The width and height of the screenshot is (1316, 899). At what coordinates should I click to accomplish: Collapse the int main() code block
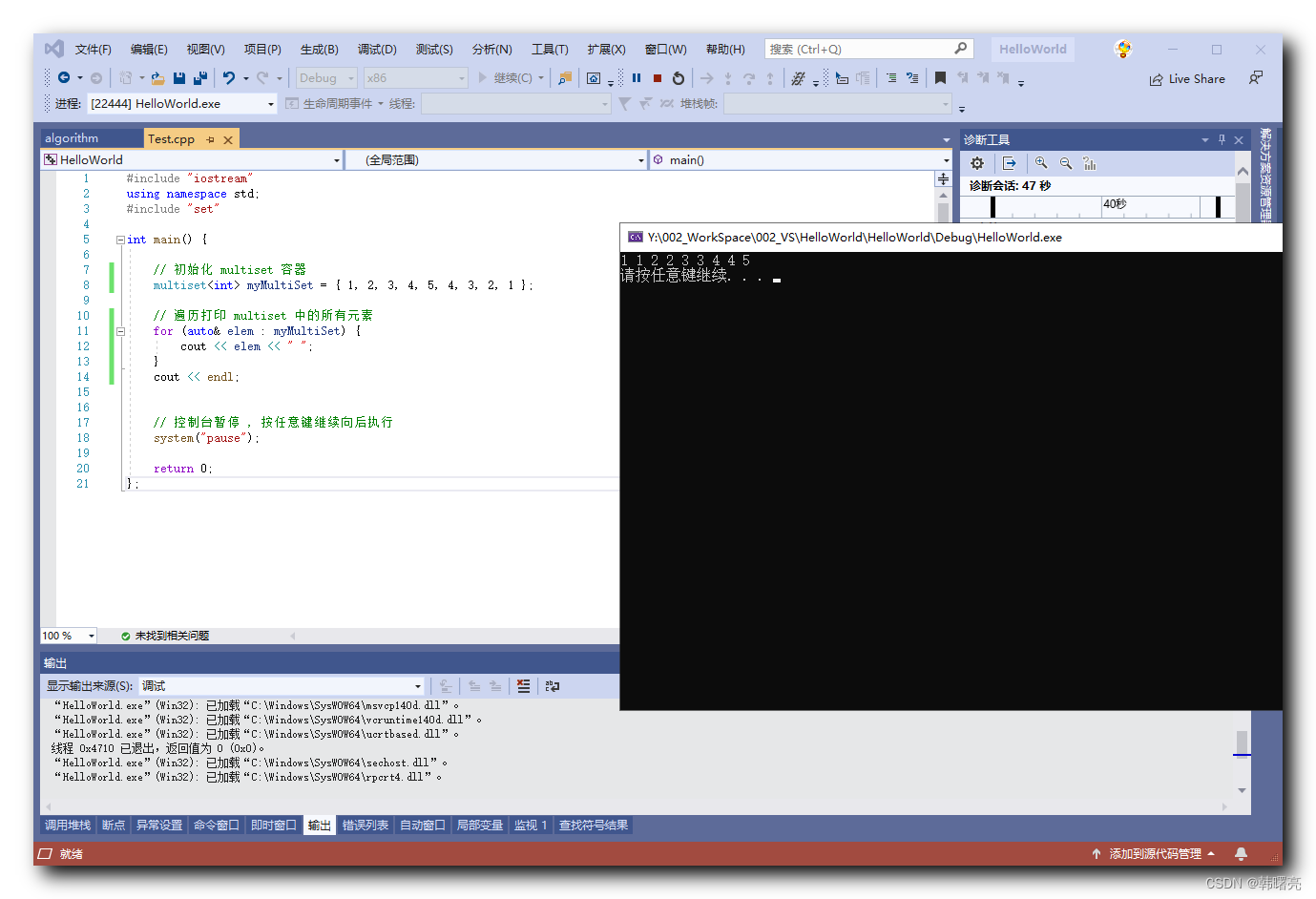point(120,240)
